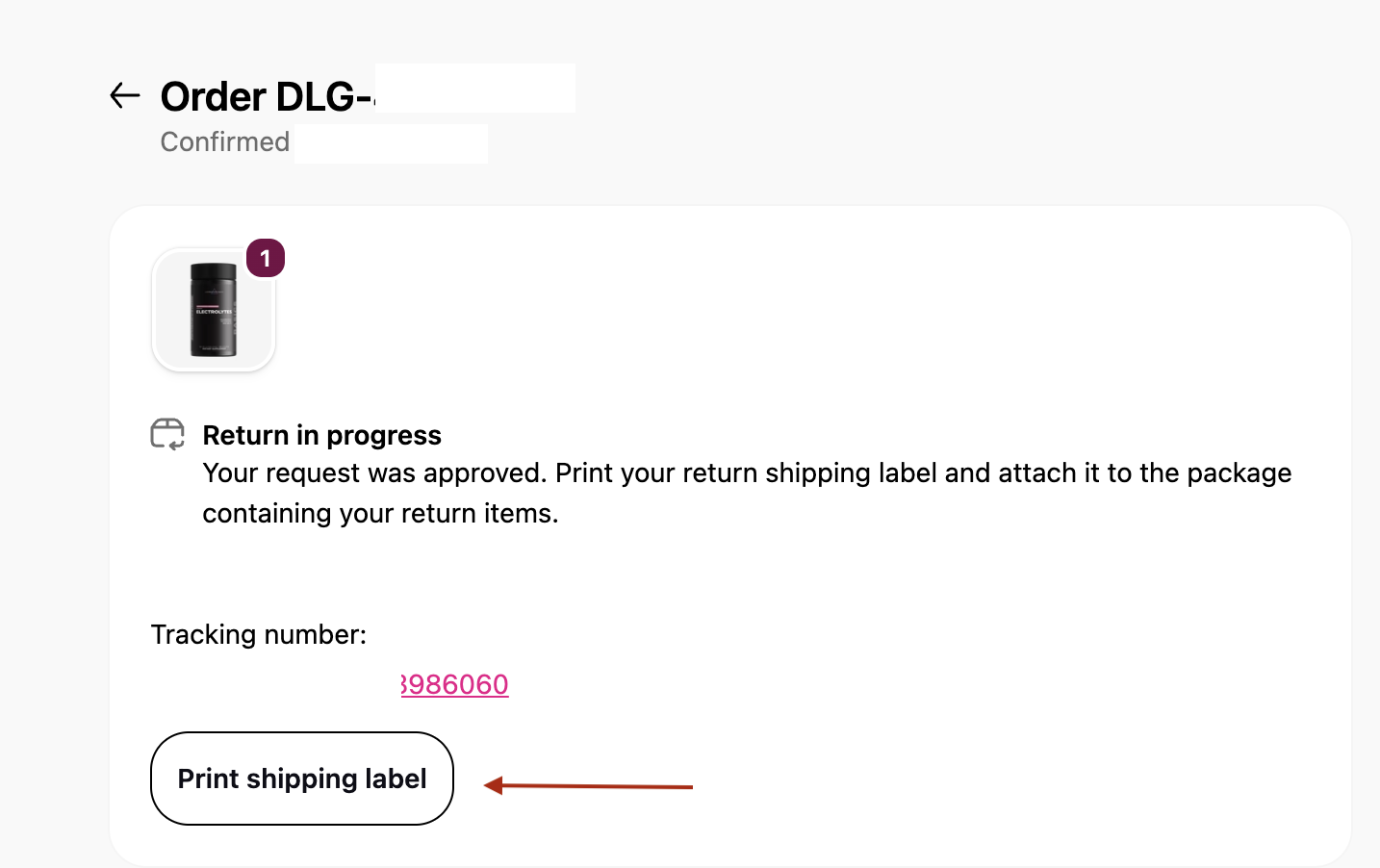Click the return box icon

click(x=167, y=434)
